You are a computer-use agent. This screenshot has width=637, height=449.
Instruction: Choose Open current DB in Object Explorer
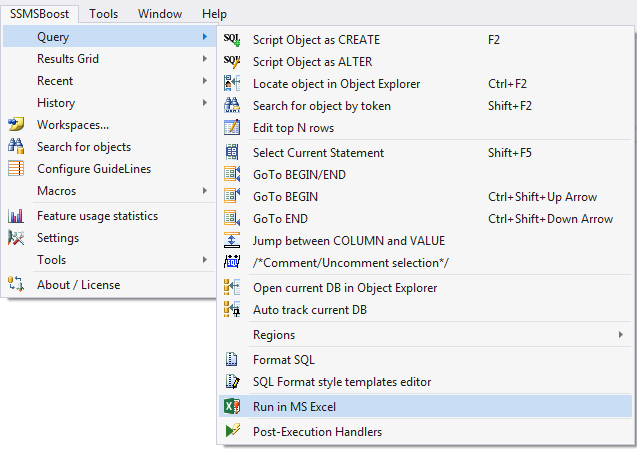(425, 288)
